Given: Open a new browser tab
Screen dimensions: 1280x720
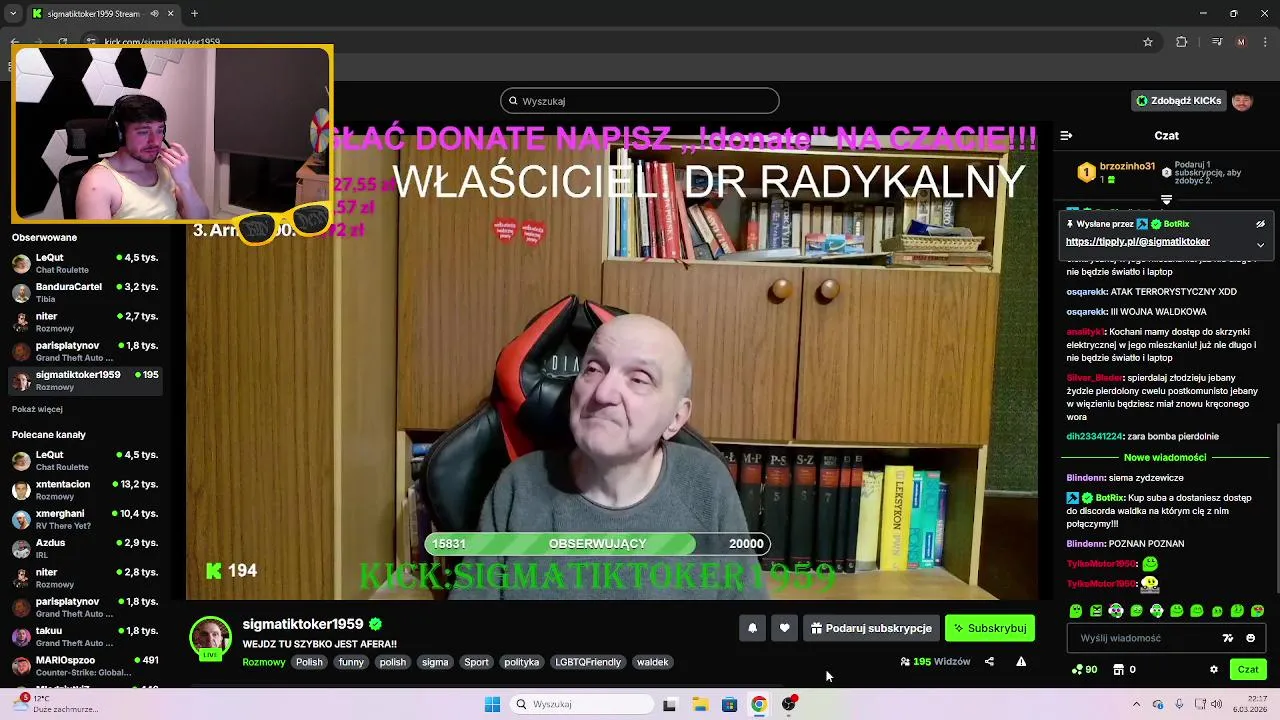Looking at the screenshot, I should tap(194, 14).
